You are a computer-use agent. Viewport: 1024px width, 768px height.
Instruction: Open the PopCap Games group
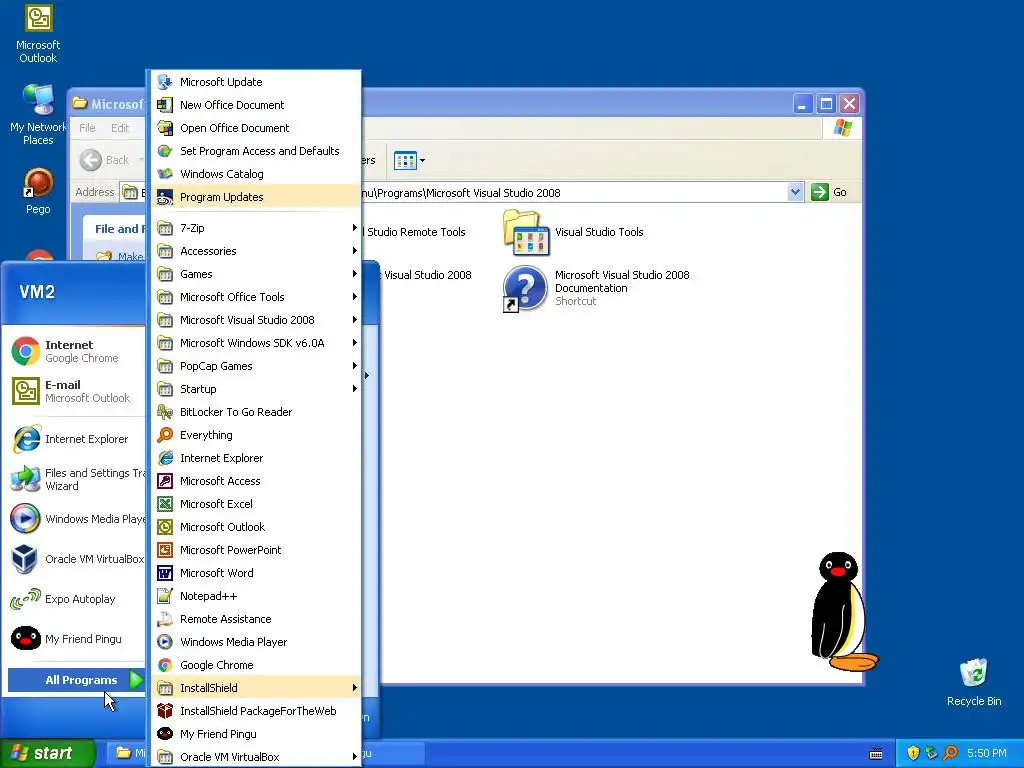point(256,366)
